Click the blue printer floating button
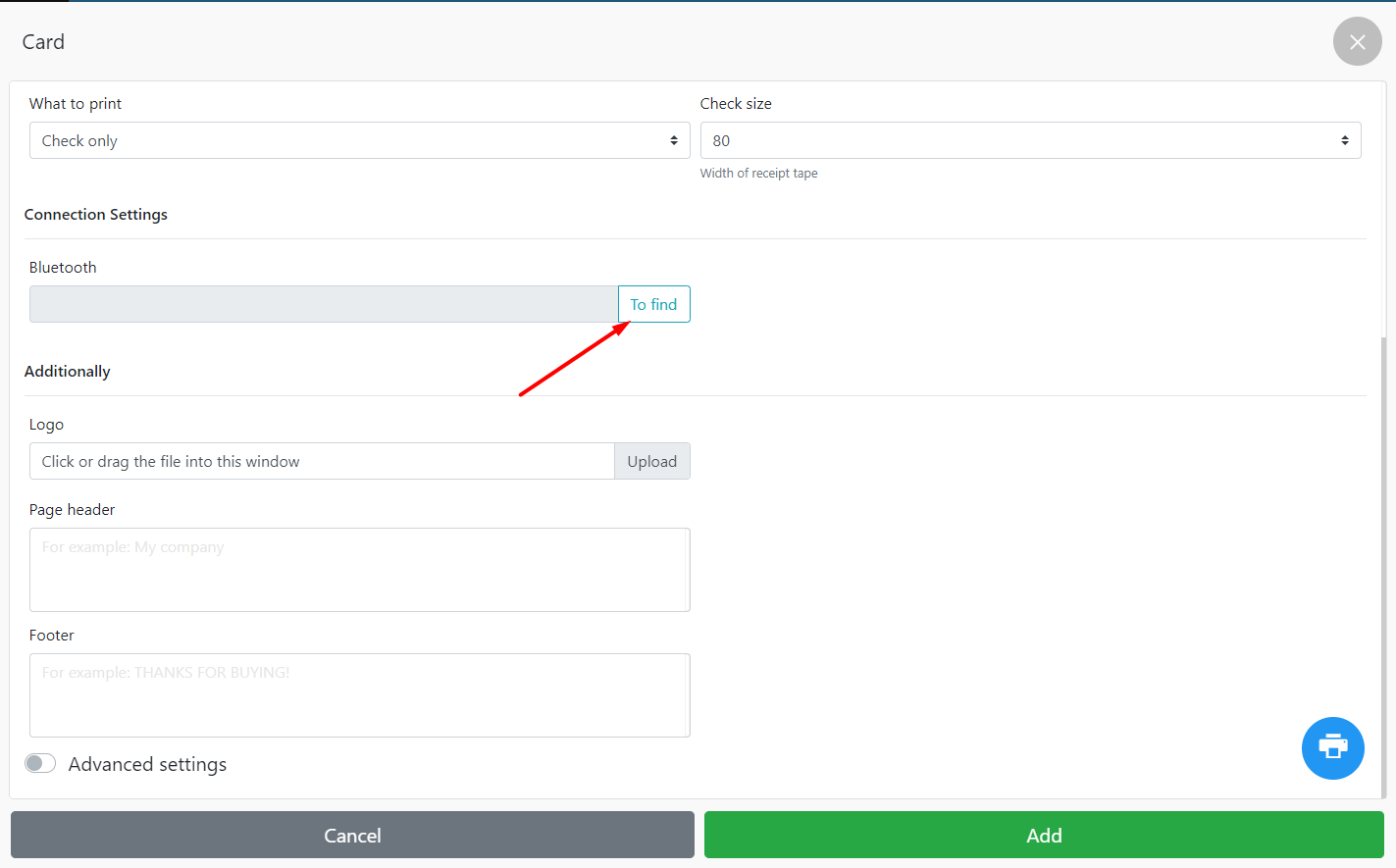Viewport: 1396px width, 868px height. (x=1332, y=747)
